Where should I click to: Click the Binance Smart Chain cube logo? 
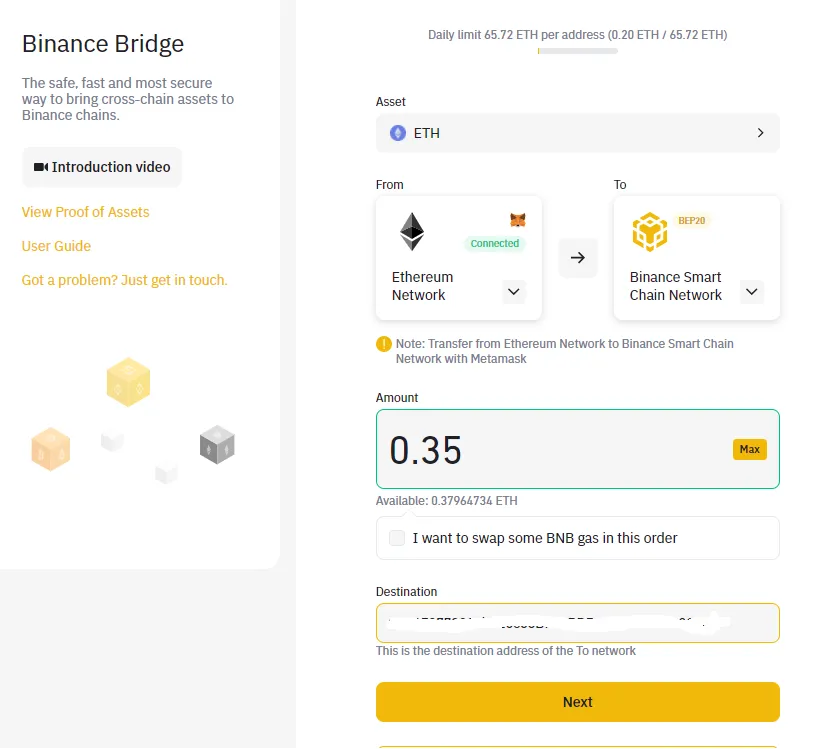tap(650, 232)
